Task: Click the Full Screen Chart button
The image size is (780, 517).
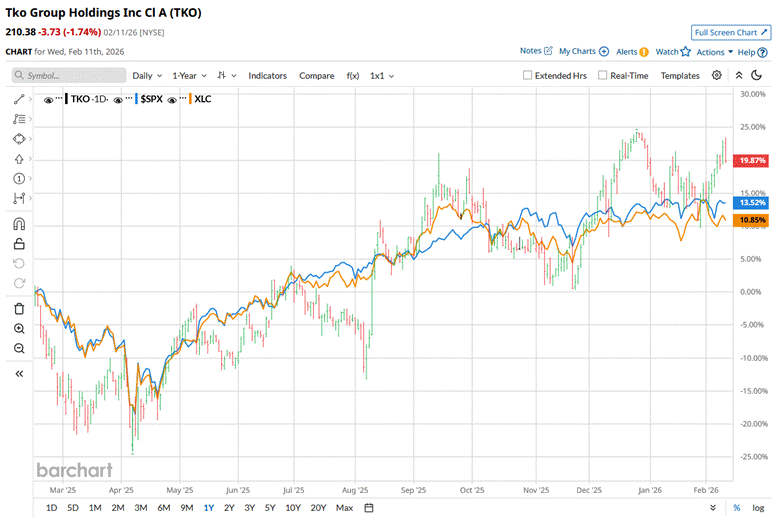Action: [732, 32]
